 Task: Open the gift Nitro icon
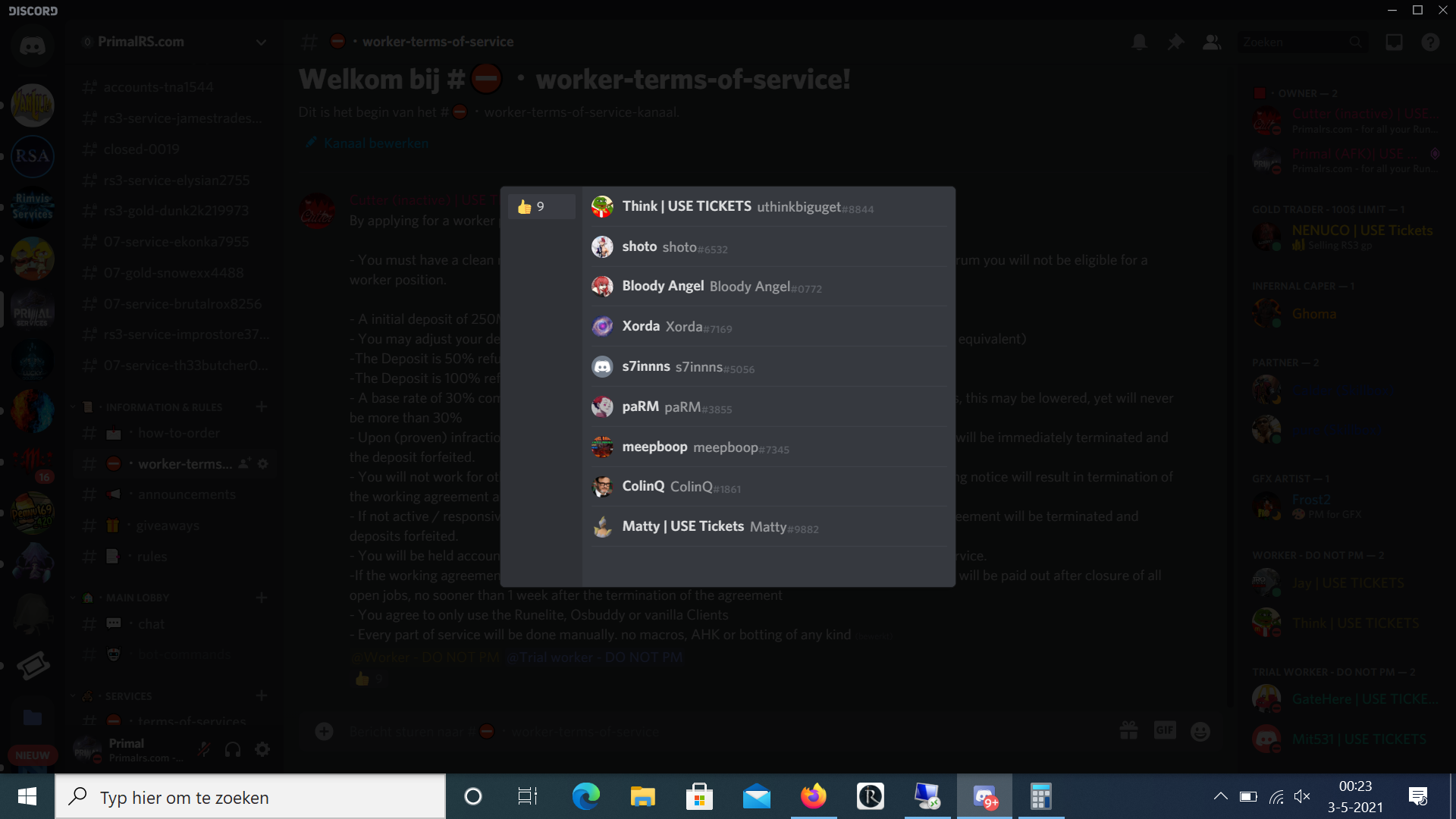coord(1128,731)
